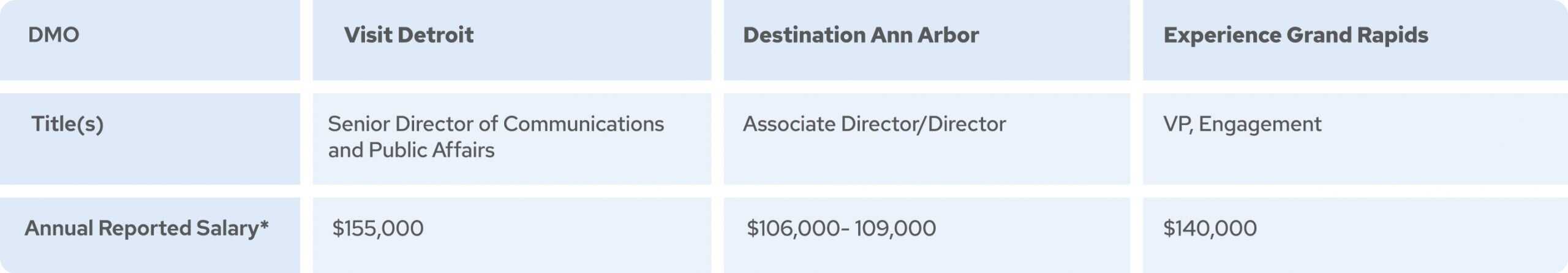The image size is (1568, 273).
Task: Click the DMO header cell
Action: pyautogui.click(x=54, y=35)
